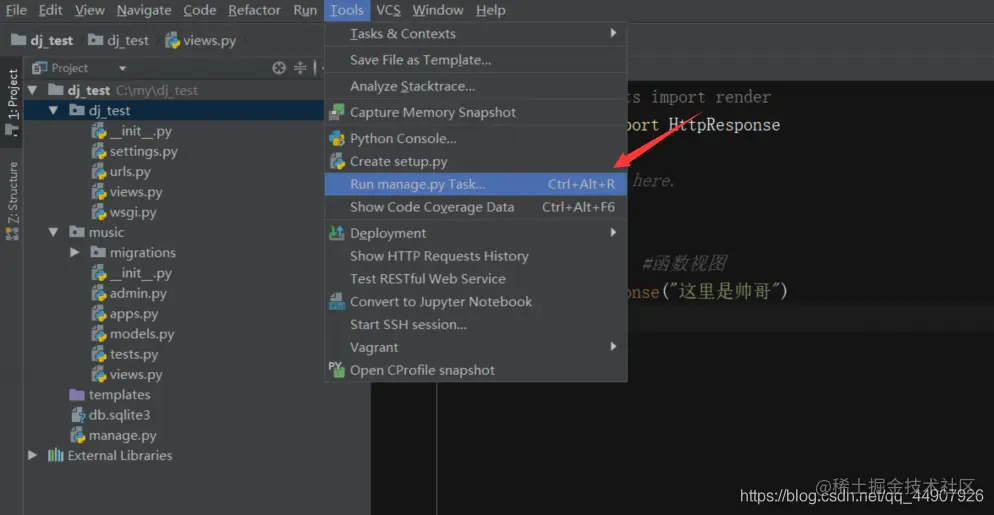Select Test RESTful Web Service
Image resolution: width=994 pixels, height=515 pixels.
point(475,278)
